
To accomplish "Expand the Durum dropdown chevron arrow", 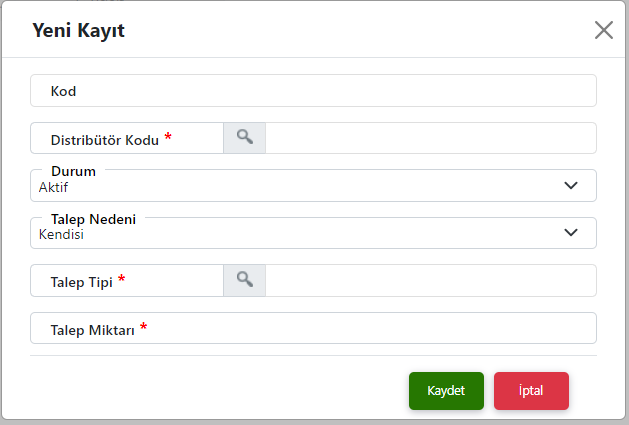I will point(571,185).
